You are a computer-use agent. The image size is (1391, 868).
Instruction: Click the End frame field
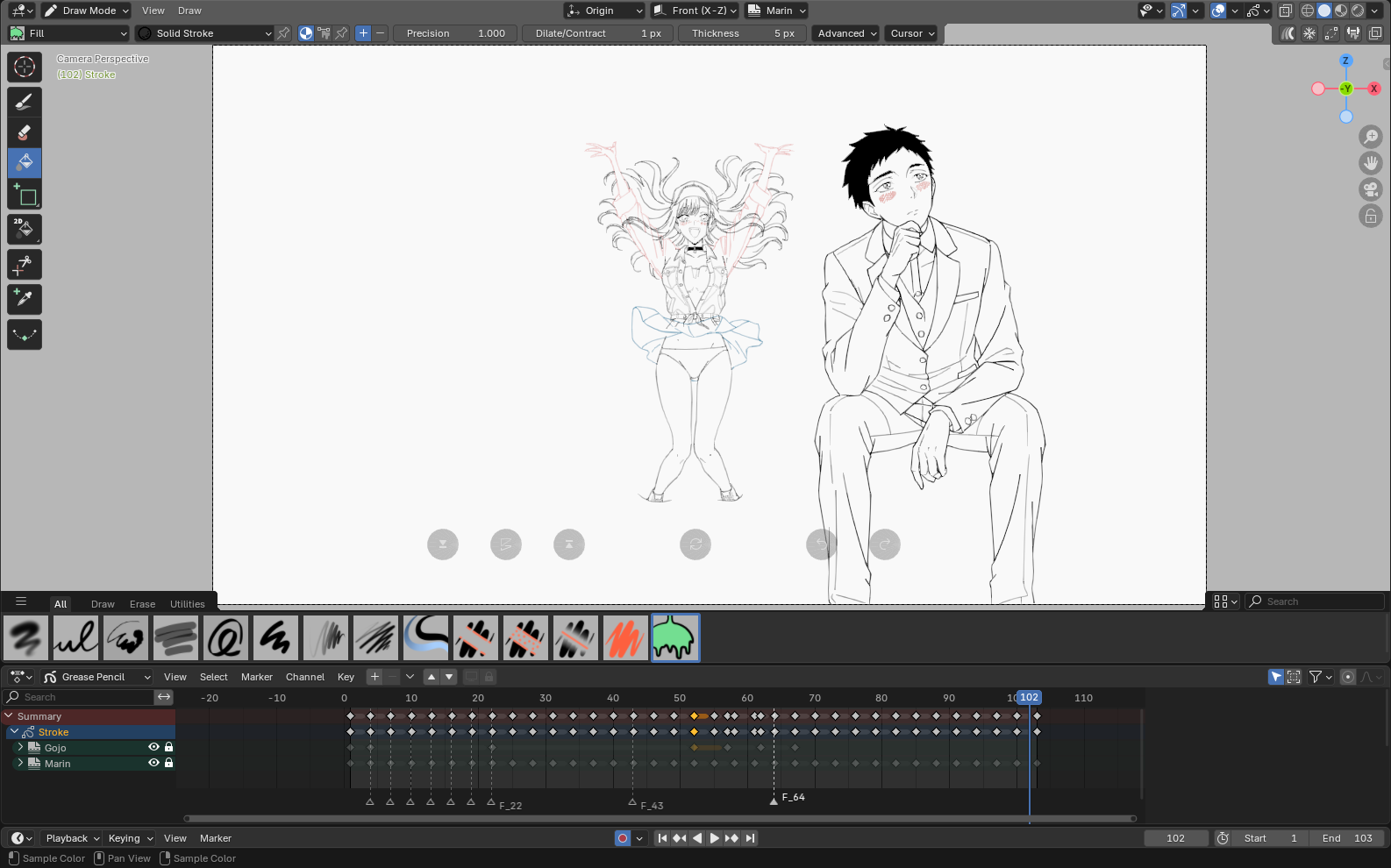1346,838
